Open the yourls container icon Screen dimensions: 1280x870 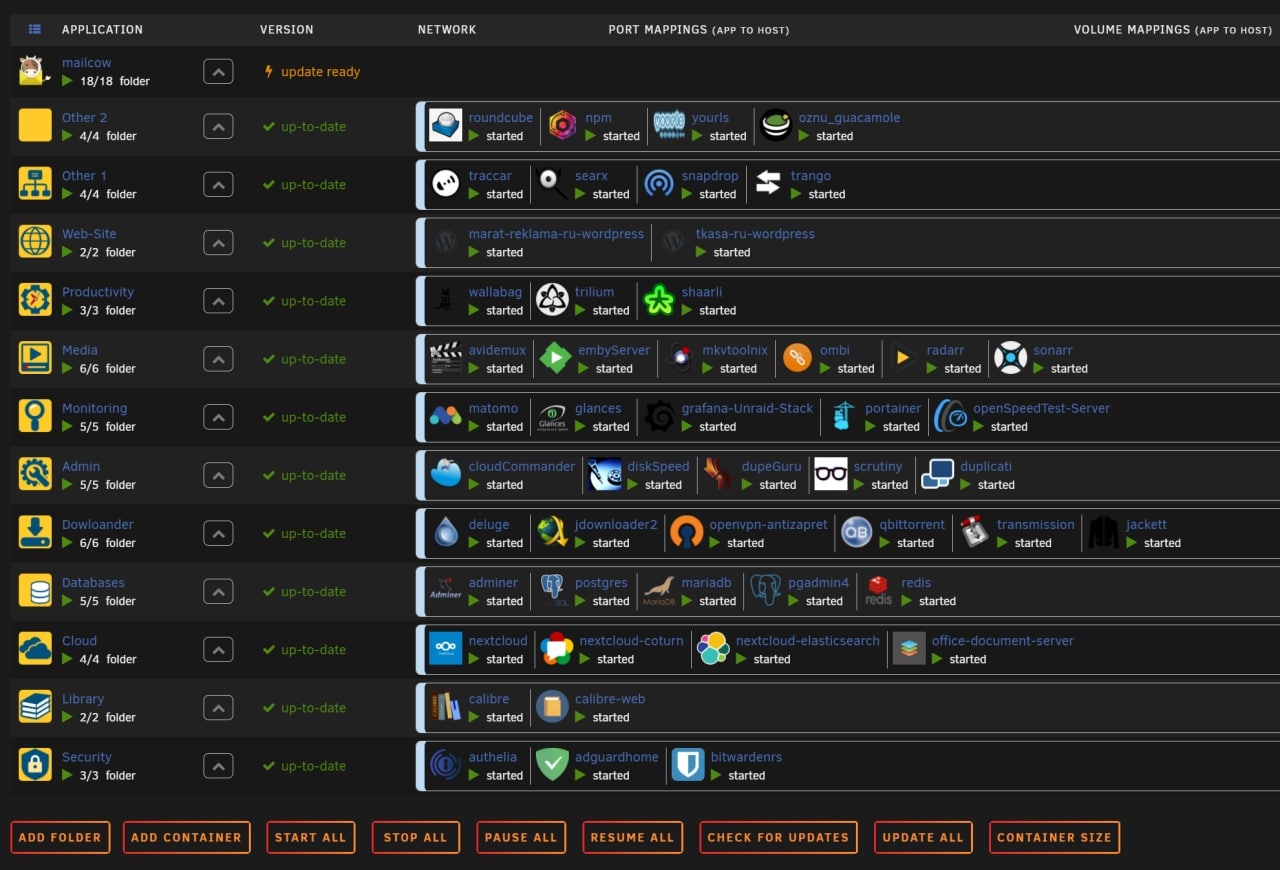tap(669, 124)
